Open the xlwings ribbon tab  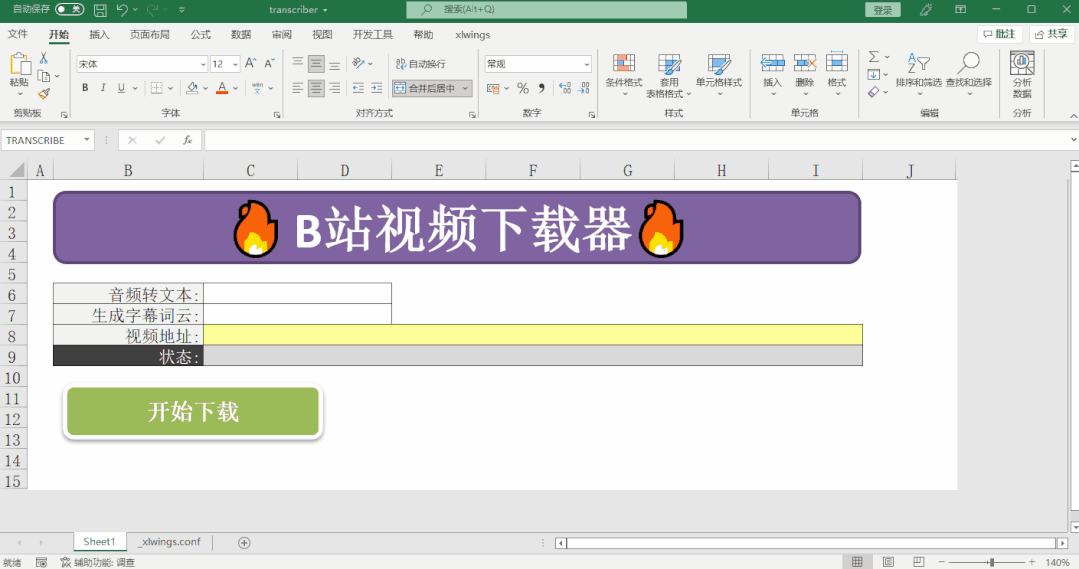click(x=472, y=34)
